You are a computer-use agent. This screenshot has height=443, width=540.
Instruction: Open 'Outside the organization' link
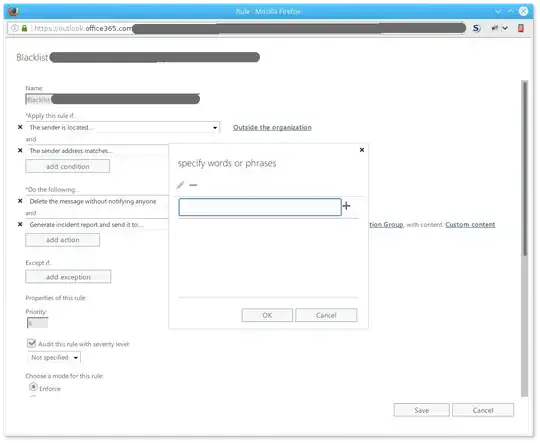(x=272, y=127)
